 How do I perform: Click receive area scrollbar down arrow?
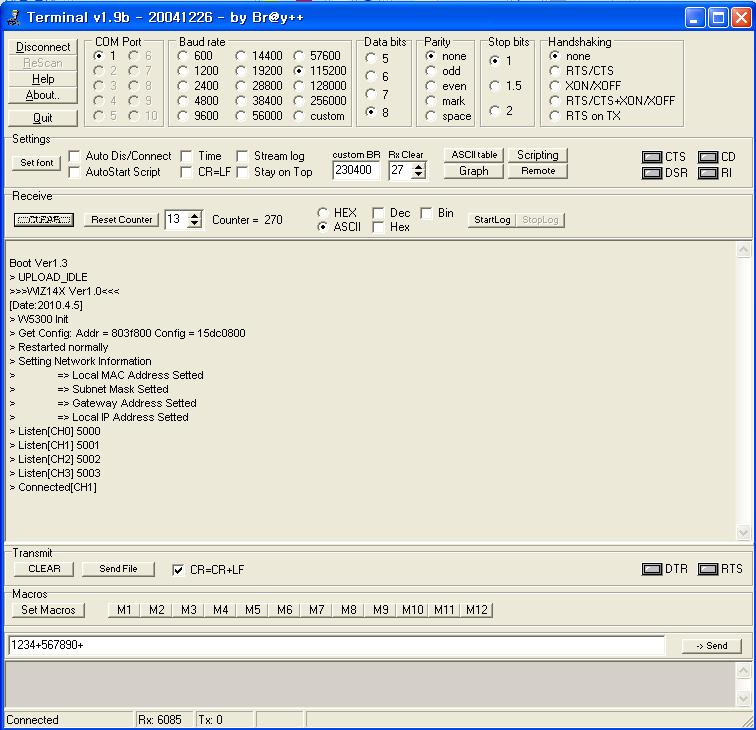click(x=743, y=532)
